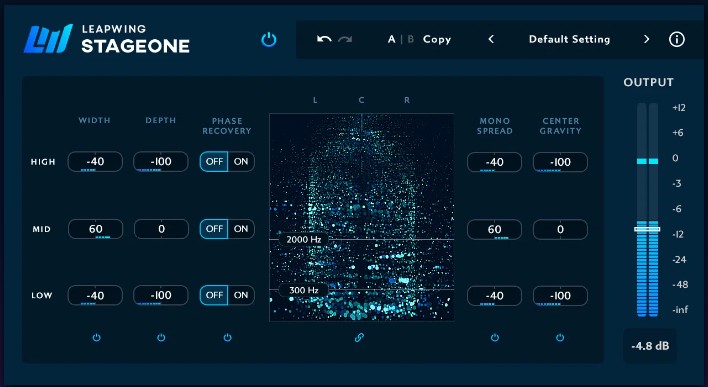Toggle the main plugin power bypass icon
The height and width of the screenshot is (387, 708).
[269, 40]
